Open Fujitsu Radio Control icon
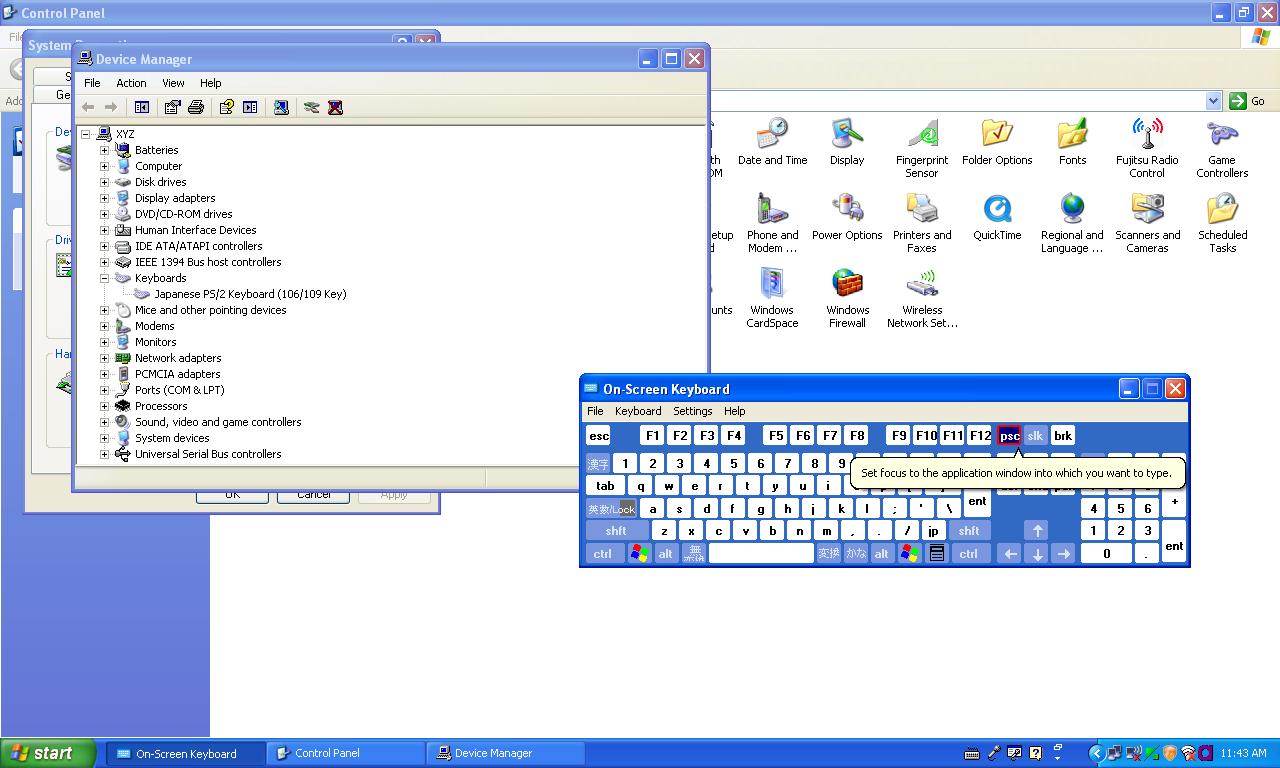1280x768 pixels. pyautogui.click(x=1147, y=148)
